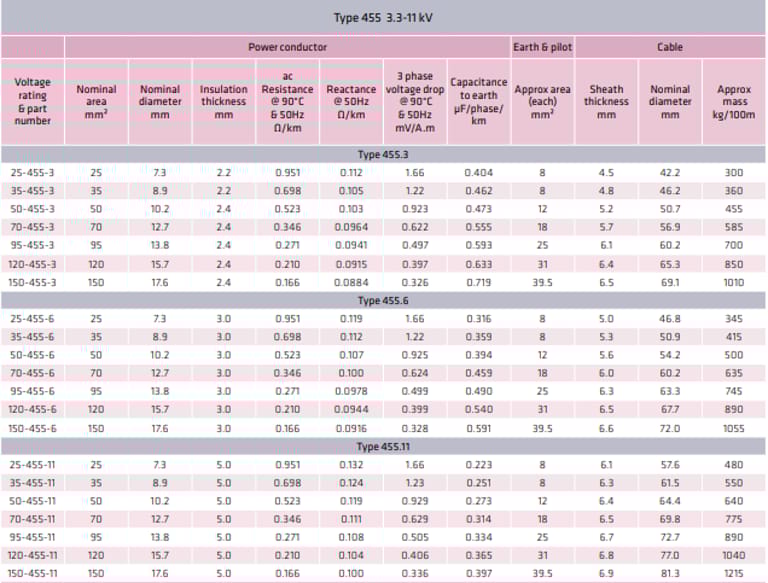Select the 'Sheath thickness mm' column header
The height and width of the screenshot is (583, 768).
tap(606, 101)
